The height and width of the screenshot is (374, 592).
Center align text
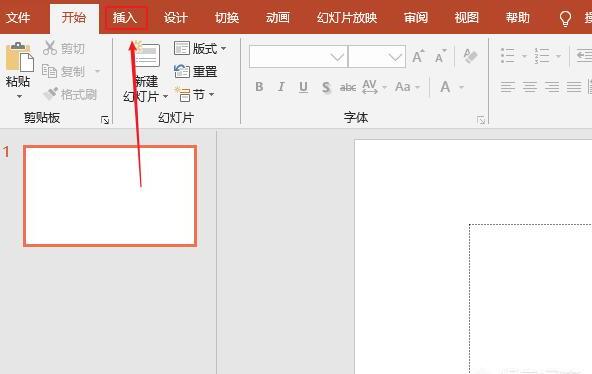pyautogui.click(x=529, y=87)
